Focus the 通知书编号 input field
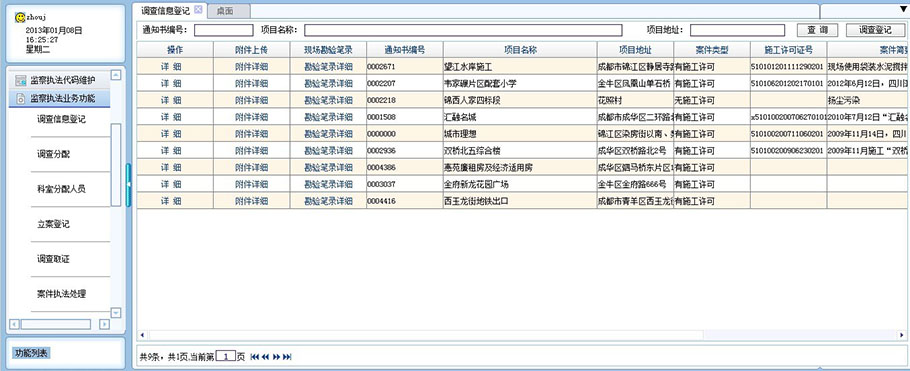The image size is (910, 371). [223, 30]
